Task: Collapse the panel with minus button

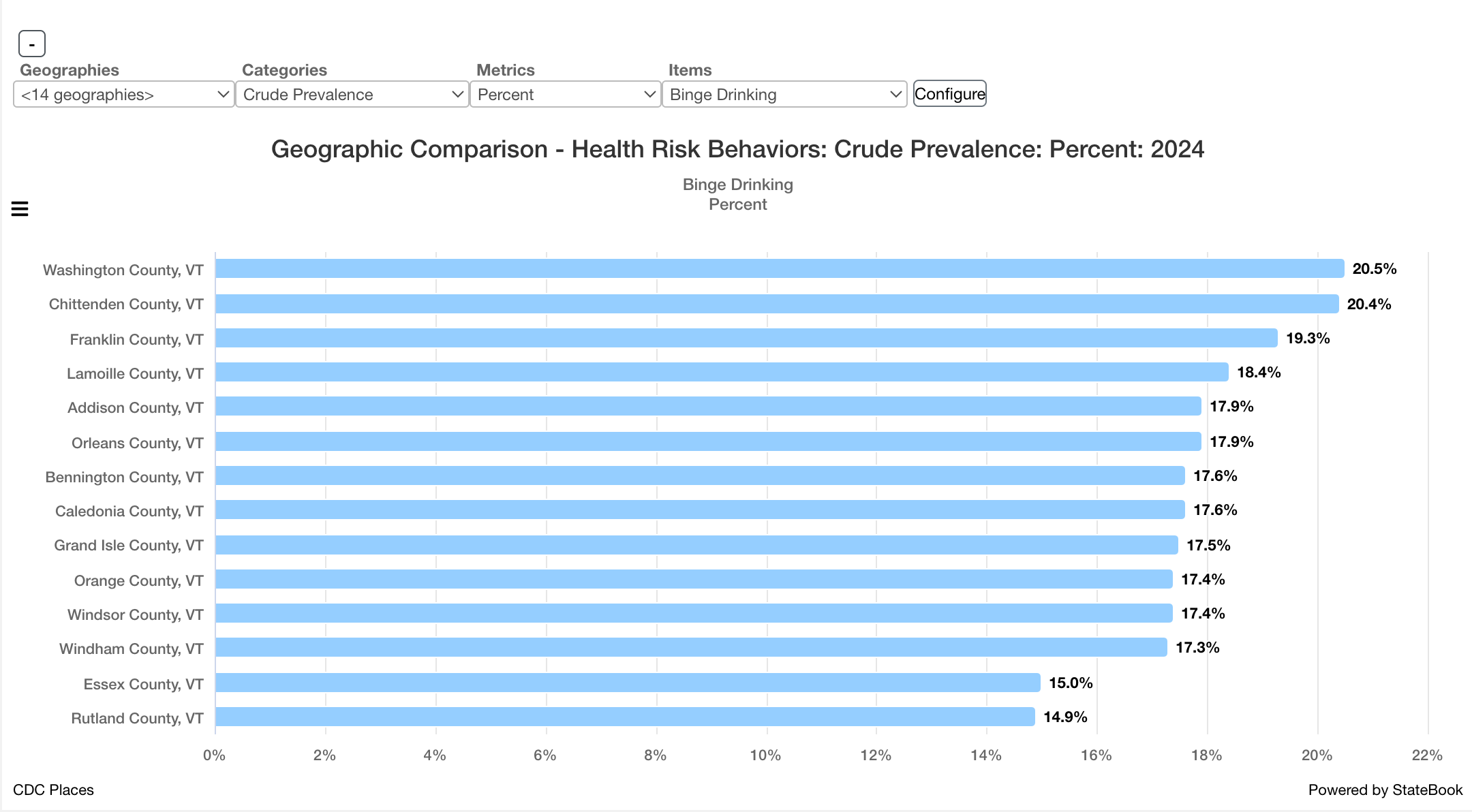Action: (31, 44)
